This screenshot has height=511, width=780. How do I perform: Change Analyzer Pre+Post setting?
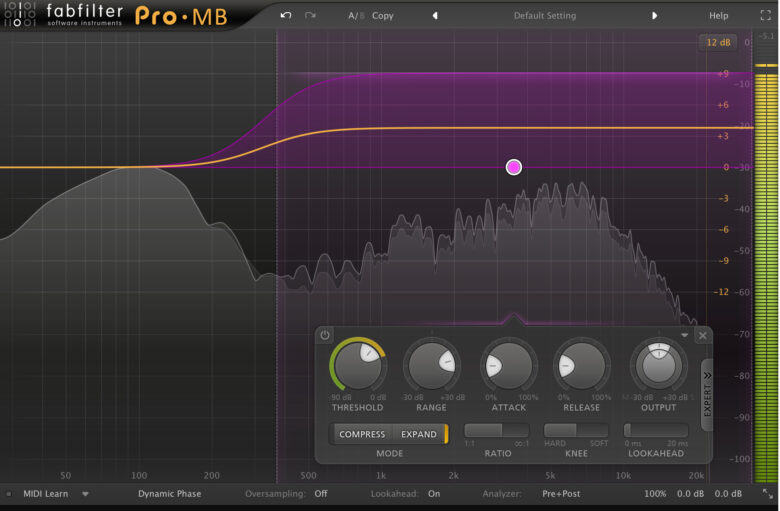tap(561, 494)
